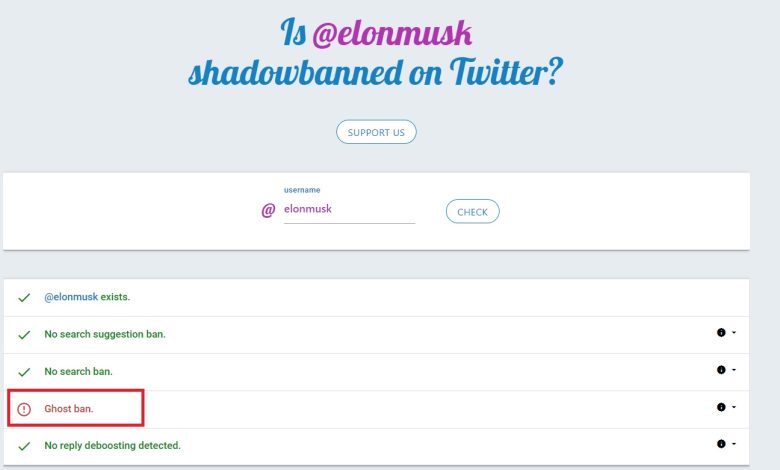Image resolution: width=780 pixels, height=470 pixels.
Task: Click the @ symbol beside username field
Action: (x=268, y=211)
